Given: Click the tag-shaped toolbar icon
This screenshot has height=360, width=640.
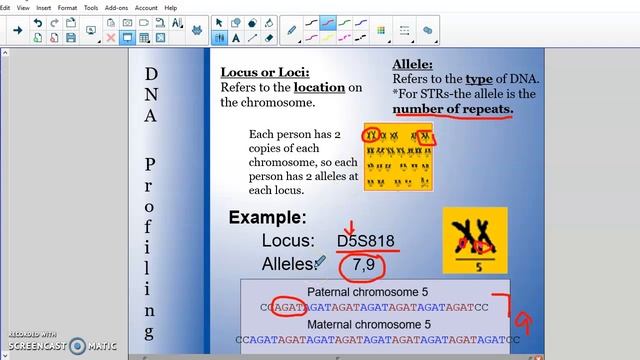Looking at the screenshot, I should 144,23.
